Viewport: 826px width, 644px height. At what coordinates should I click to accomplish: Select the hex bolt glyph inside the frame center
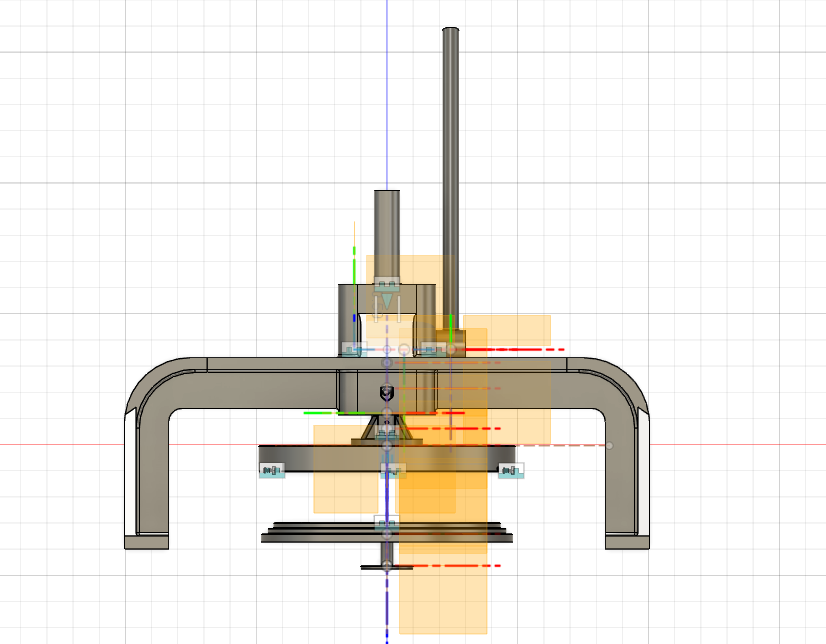[387, 393]
